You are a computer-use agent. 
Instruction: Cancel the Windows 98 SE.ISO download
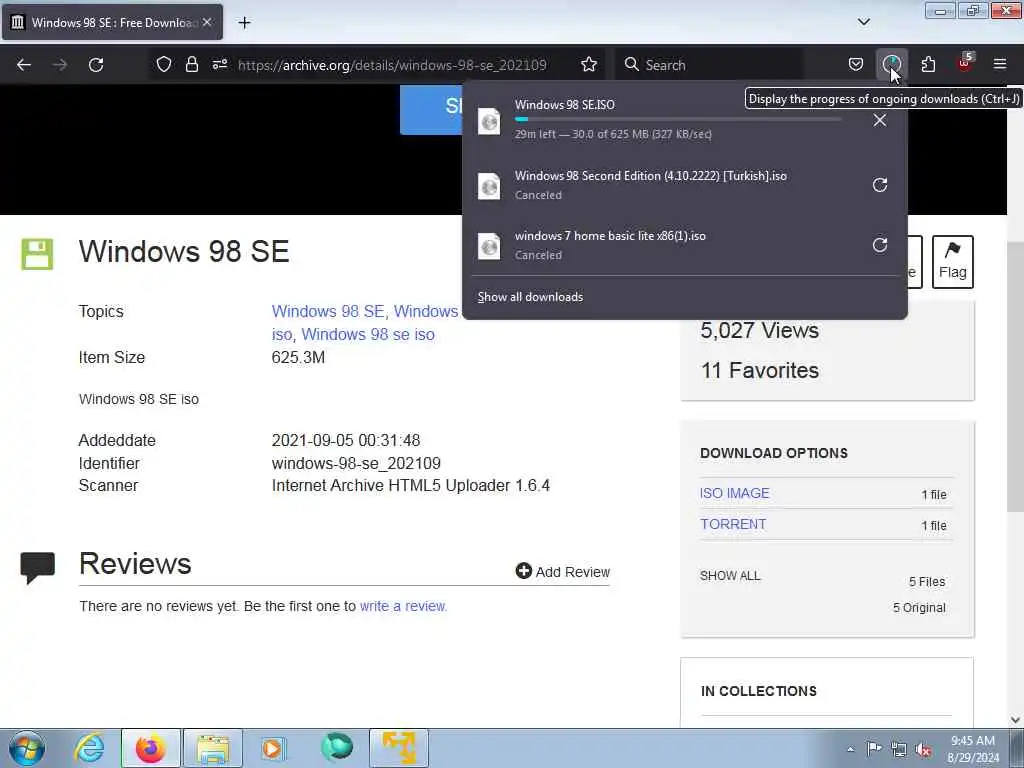tap(880, 120)
